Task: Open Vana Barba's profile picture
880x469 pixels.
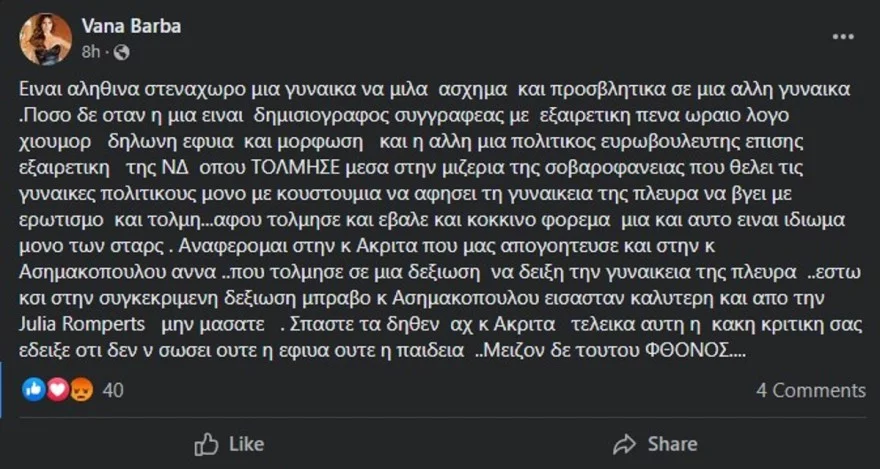Action: [x=46, y=39]
